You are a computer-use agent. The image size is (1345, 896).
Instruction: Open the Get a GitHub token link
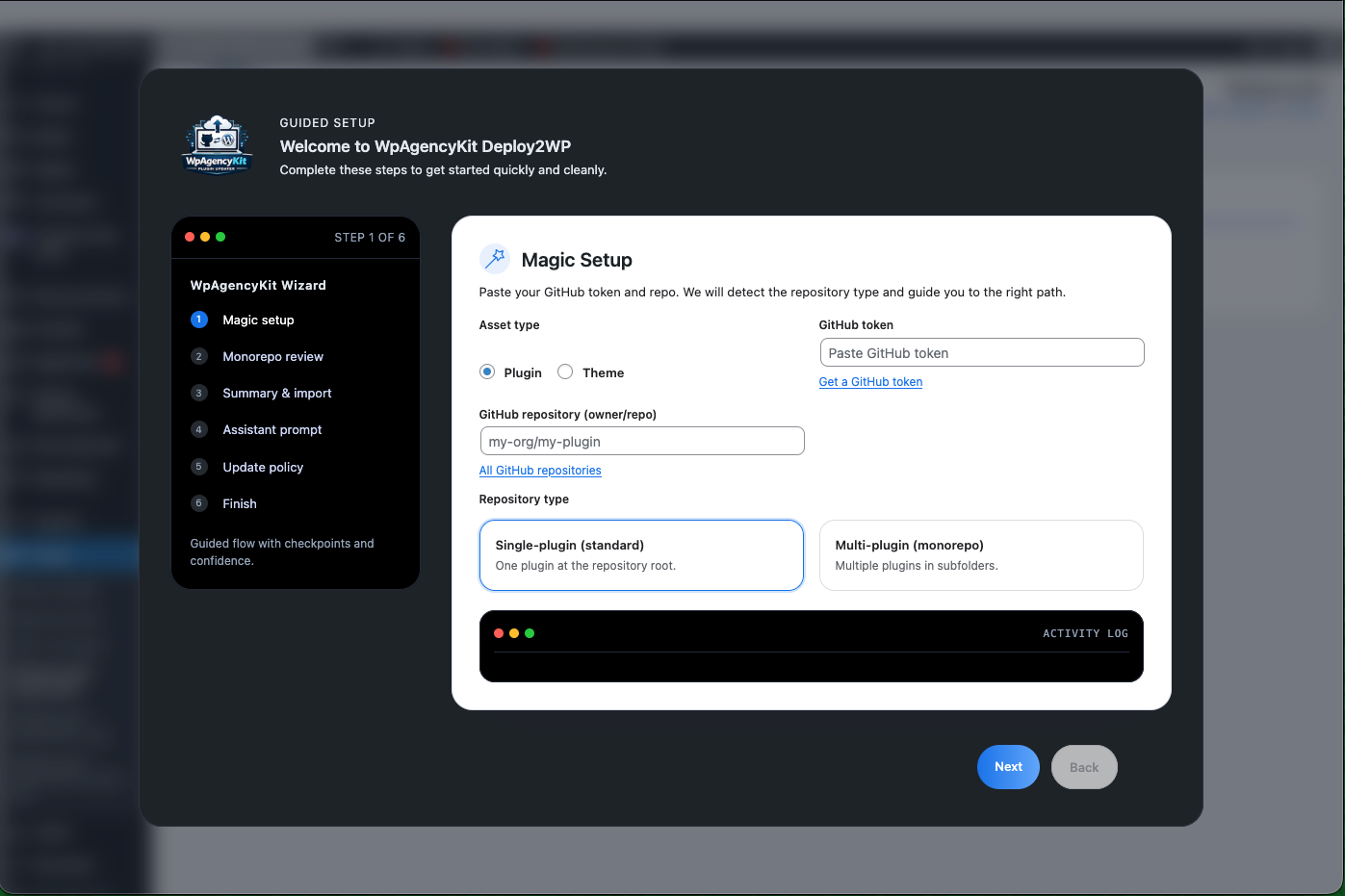click(x=870, y=382)
